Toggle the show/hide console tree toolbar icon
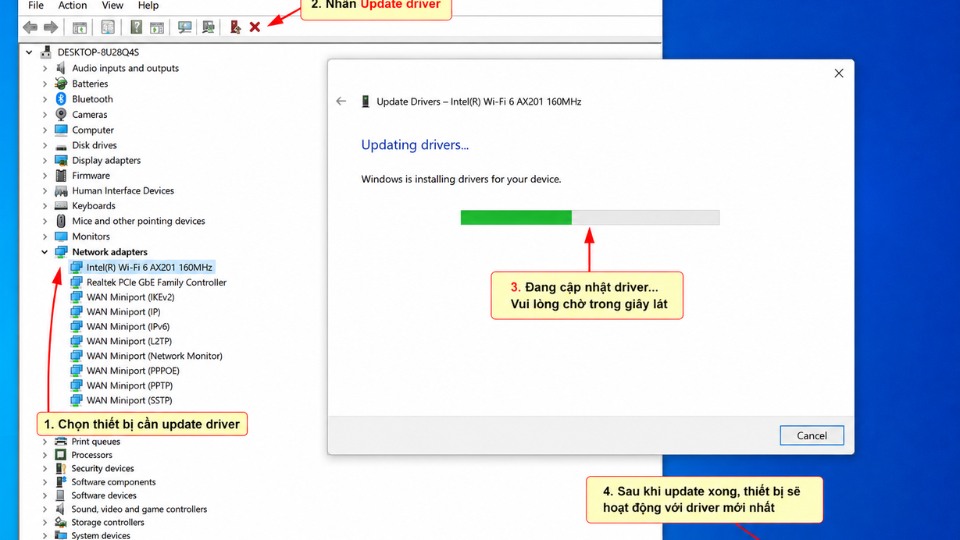 [x=80, y=28]
